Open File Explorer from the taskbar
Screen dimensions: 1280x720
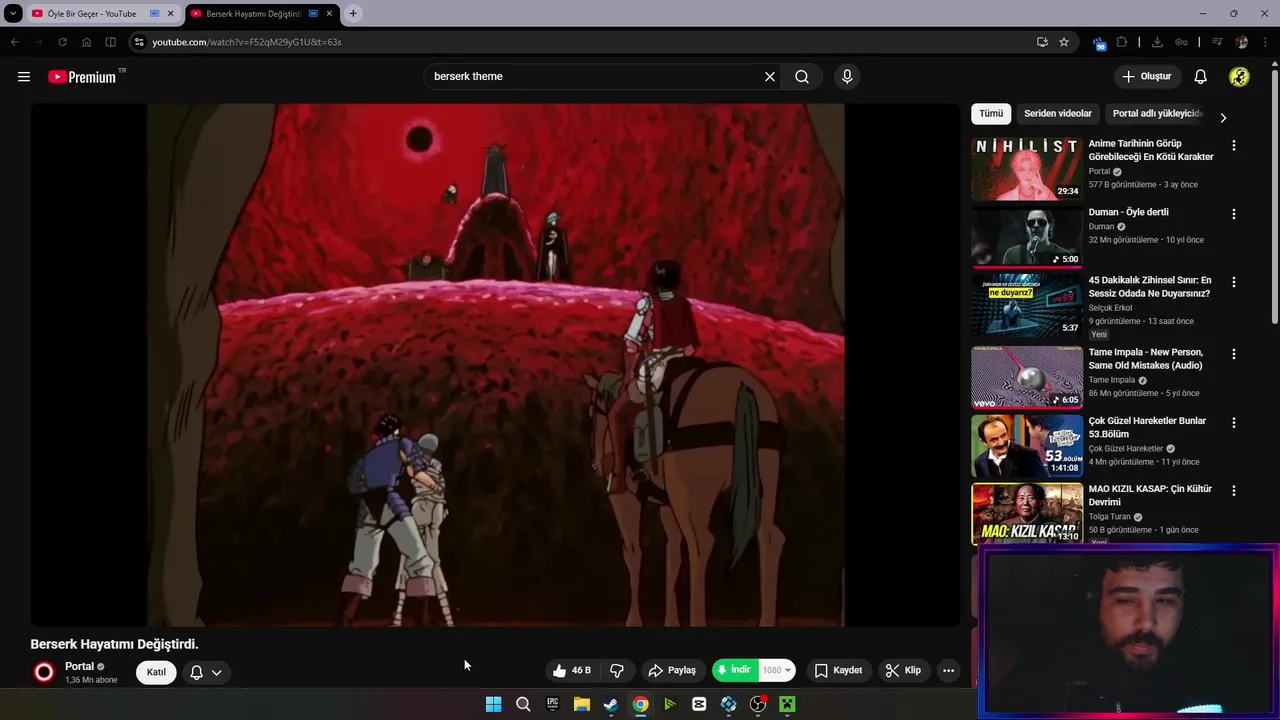coord(581,704)
